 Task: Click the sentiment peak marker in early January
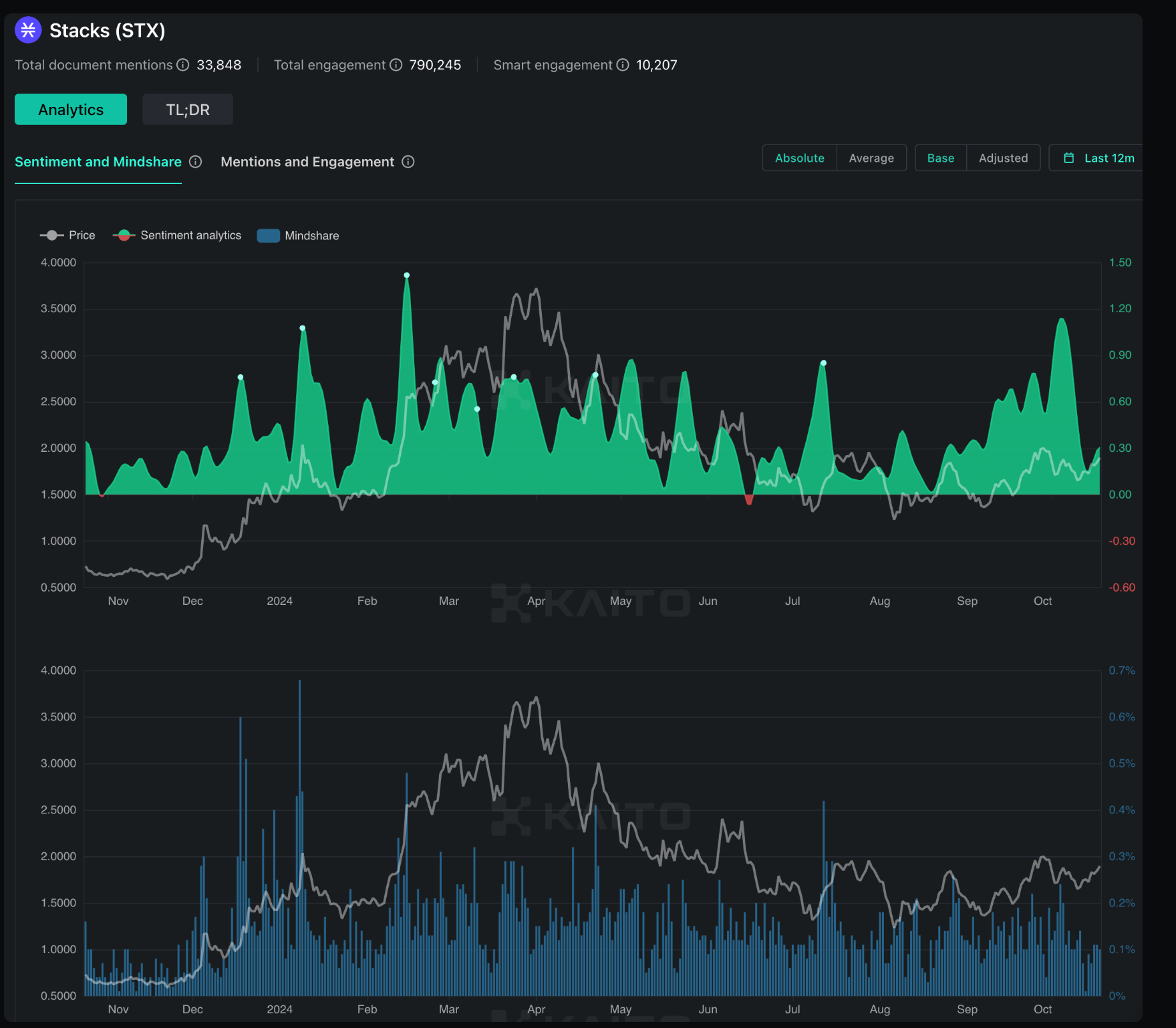303,328
